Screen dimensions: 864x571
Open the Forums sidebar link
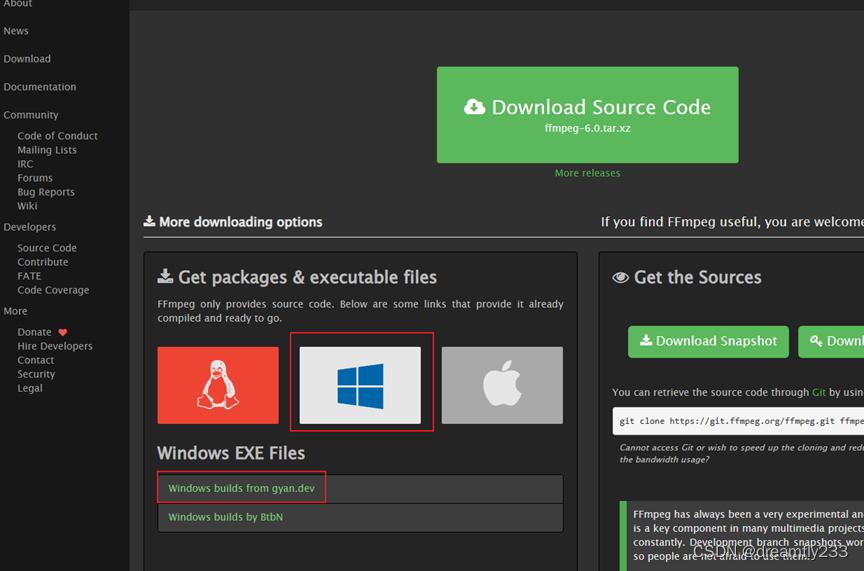point(35,178)
